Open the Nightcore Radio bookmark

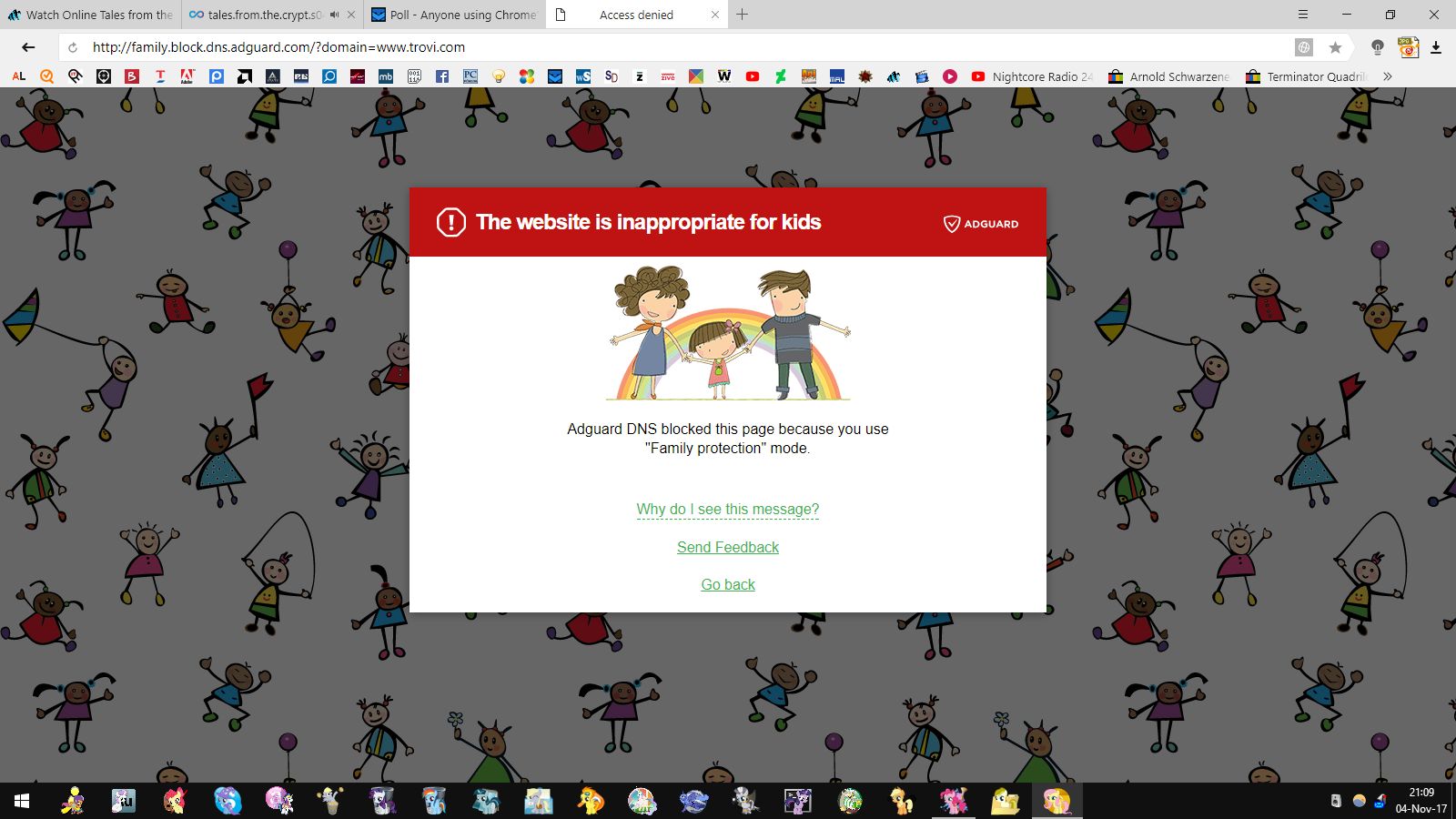(1032, 76)
